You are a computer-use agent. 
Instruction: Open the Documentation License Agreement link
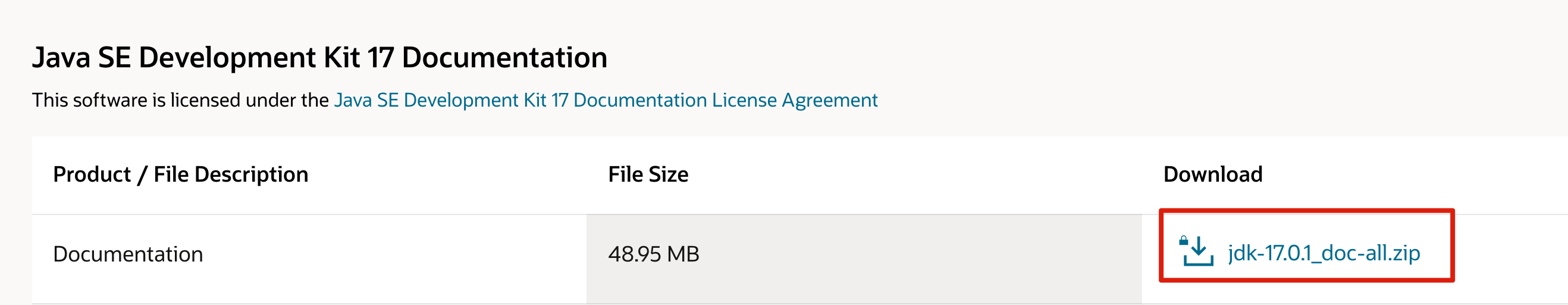[x=606, y=100]
